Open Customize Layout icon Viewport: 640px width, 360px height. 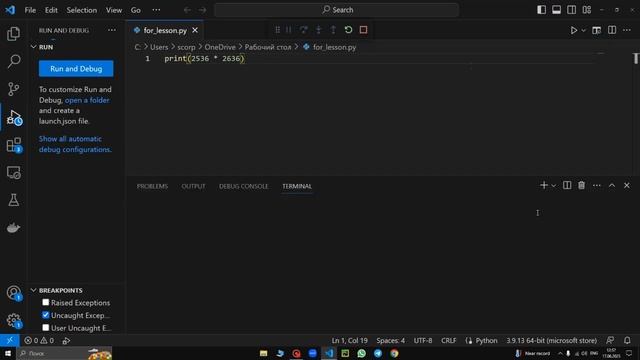[587, 10]
